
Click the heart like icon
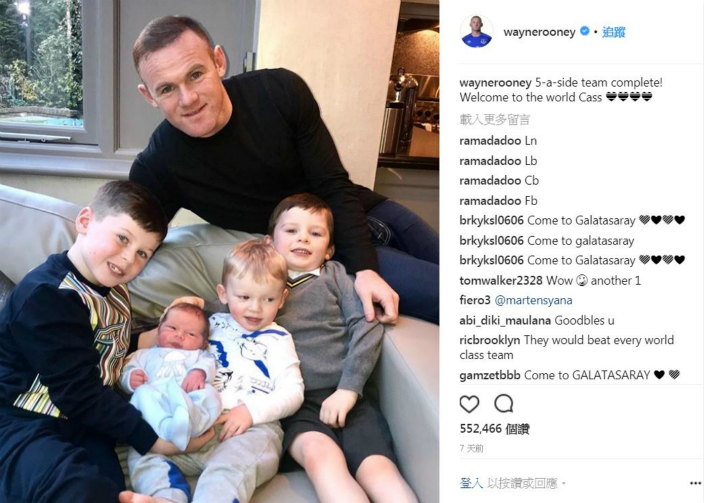coord(469,404)
